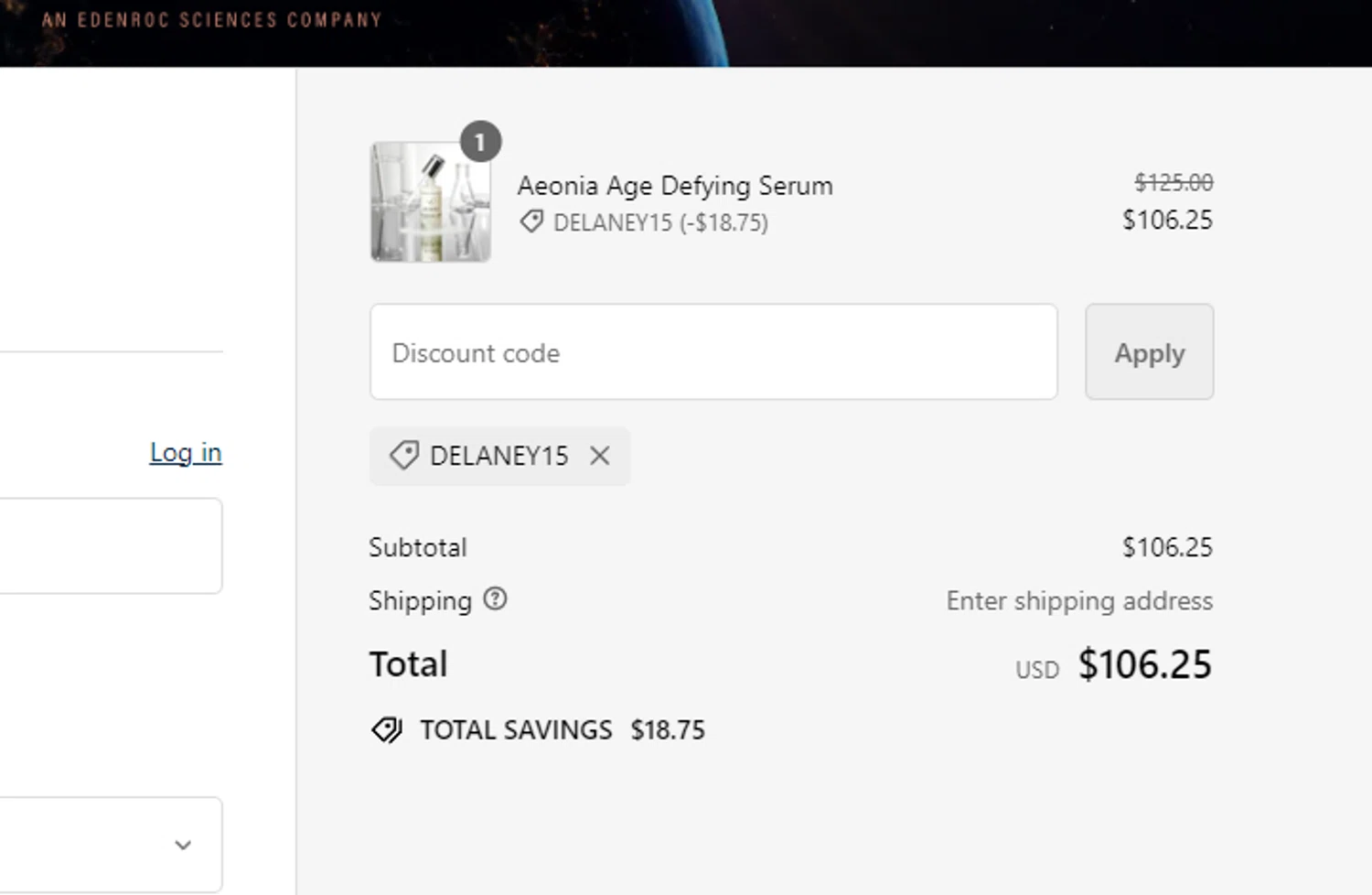Click the crossed-out $125.00 original price
This screenshot has width=1372, height=895.
[1174, 182]
